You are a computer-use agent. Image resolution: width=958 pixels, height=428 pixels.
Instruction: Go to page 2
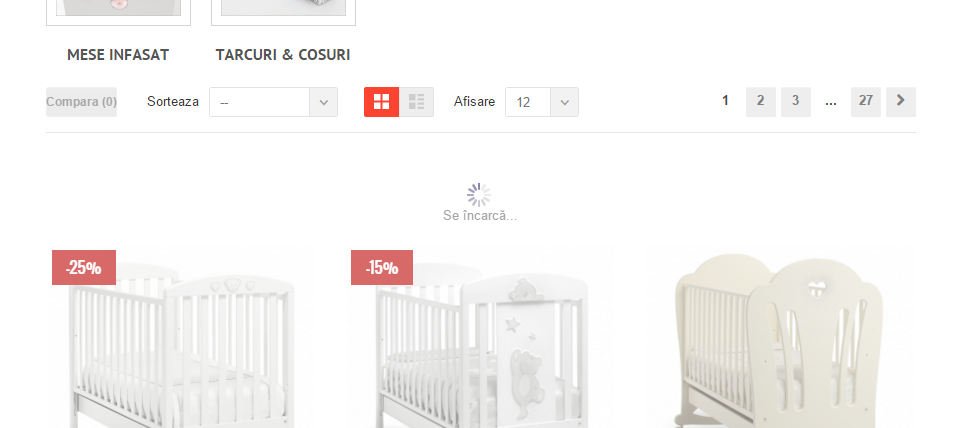(761, 102)
